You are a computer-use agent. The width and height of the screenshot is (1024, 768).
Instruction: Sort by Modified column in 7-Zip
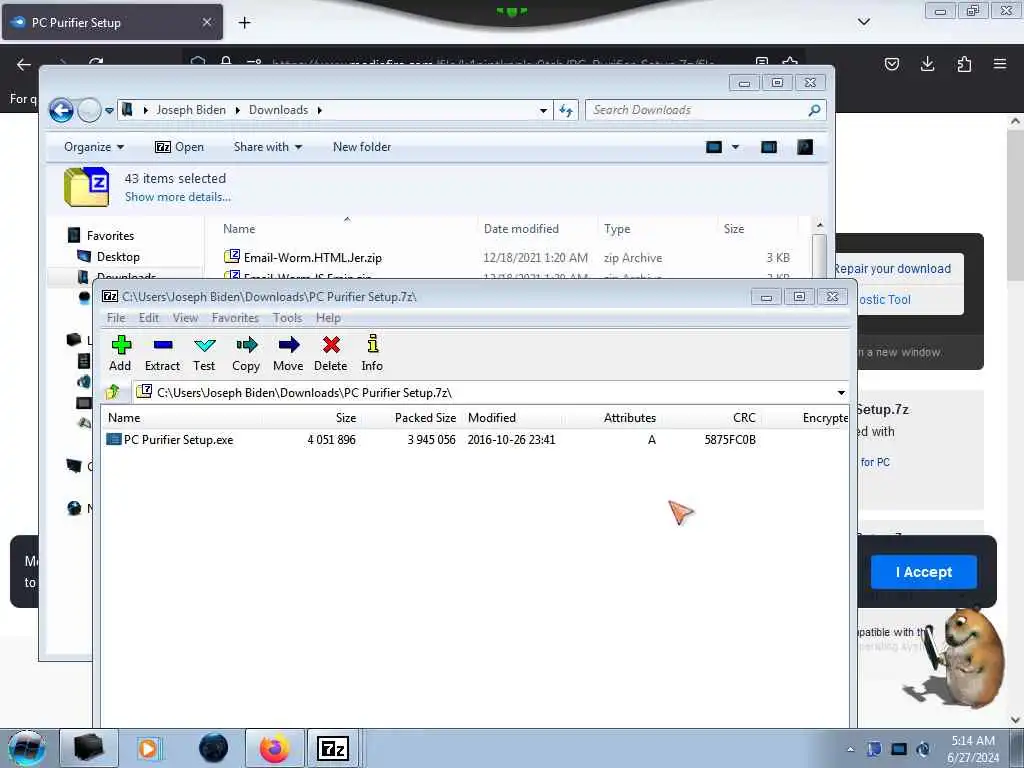492,418
